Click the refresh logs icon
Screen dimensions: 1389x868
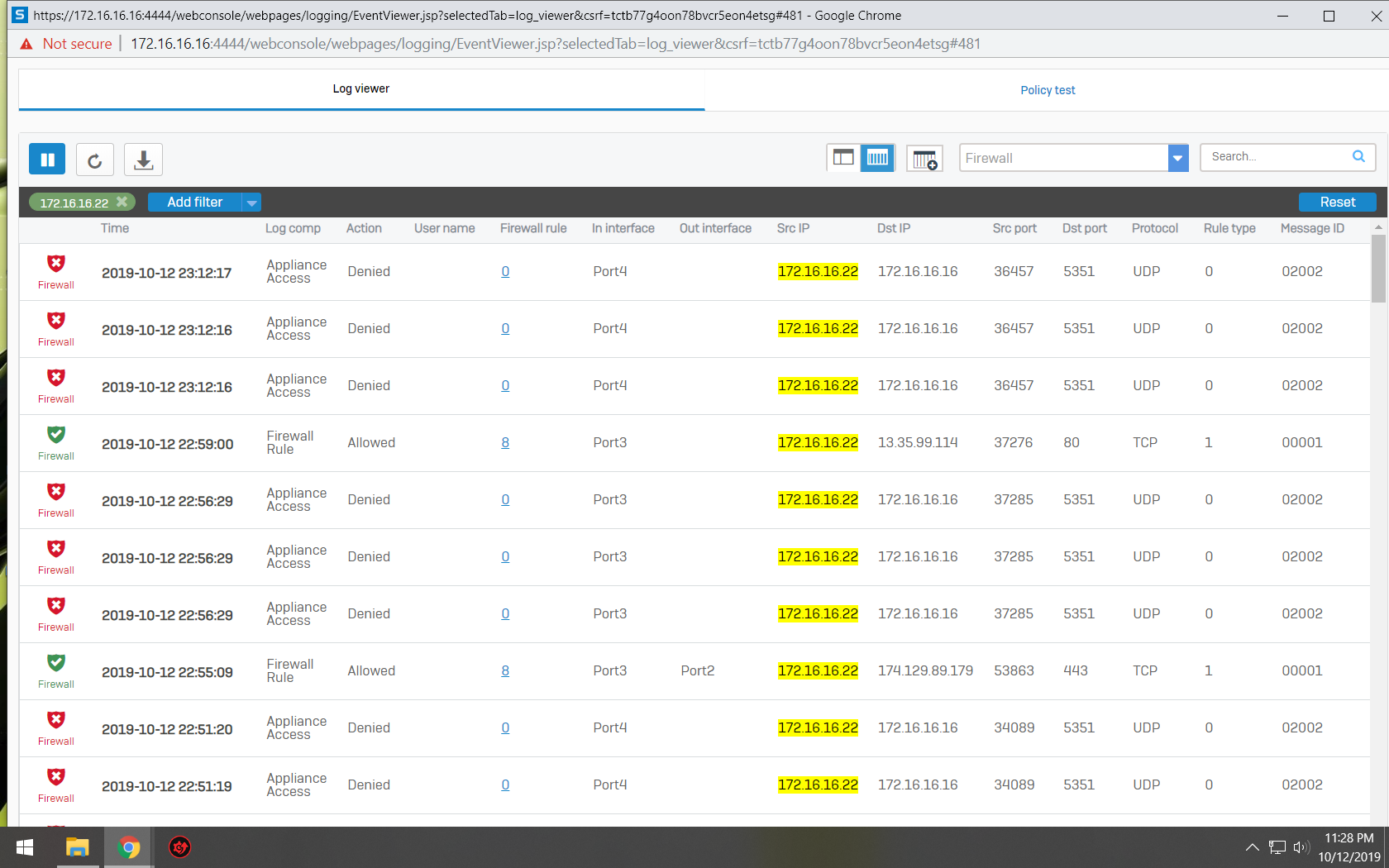[95, 160]
